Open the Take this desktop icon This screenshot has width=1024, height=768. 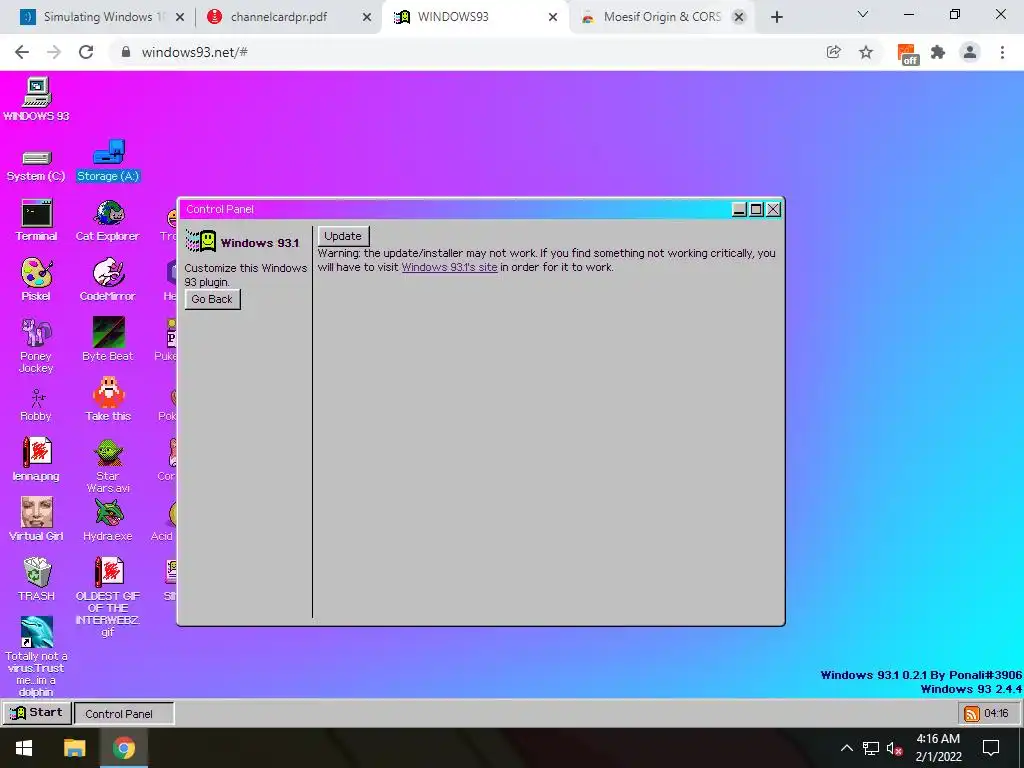pyautogui.click(x=108, y=399)
